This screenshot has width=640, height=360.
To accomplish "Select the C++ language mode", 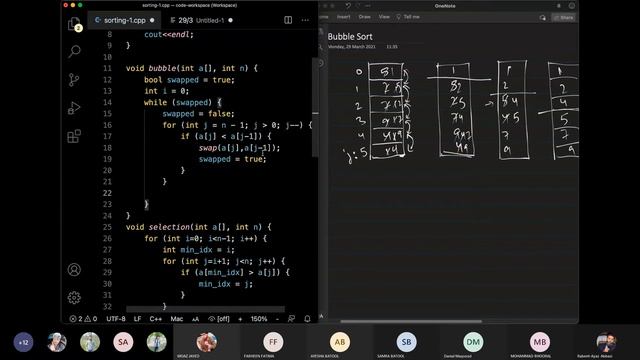I will click(x=156, y=319).
